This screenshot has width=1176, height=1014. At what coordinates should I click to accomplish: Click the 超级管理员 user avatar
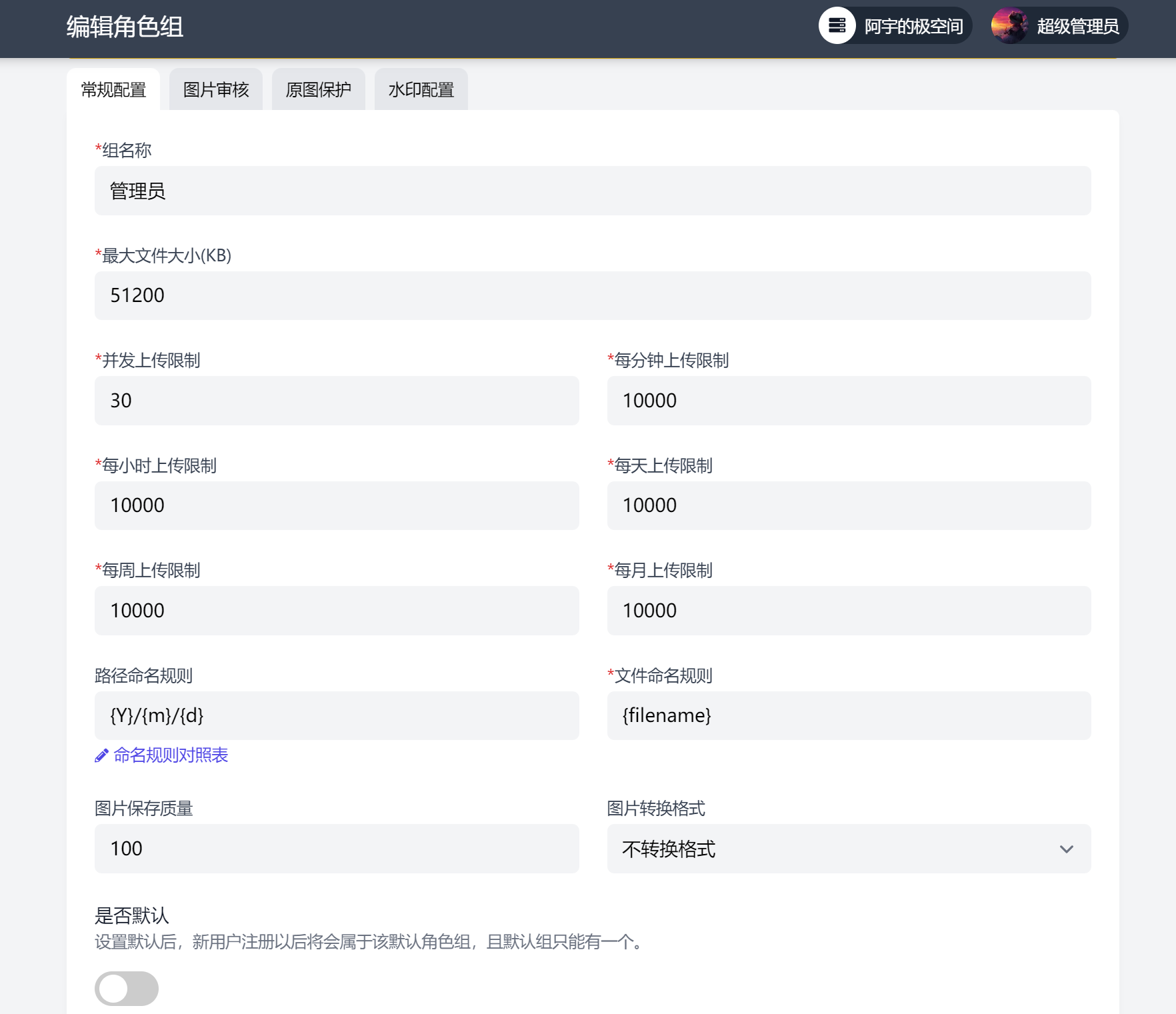coord(1009,26)
